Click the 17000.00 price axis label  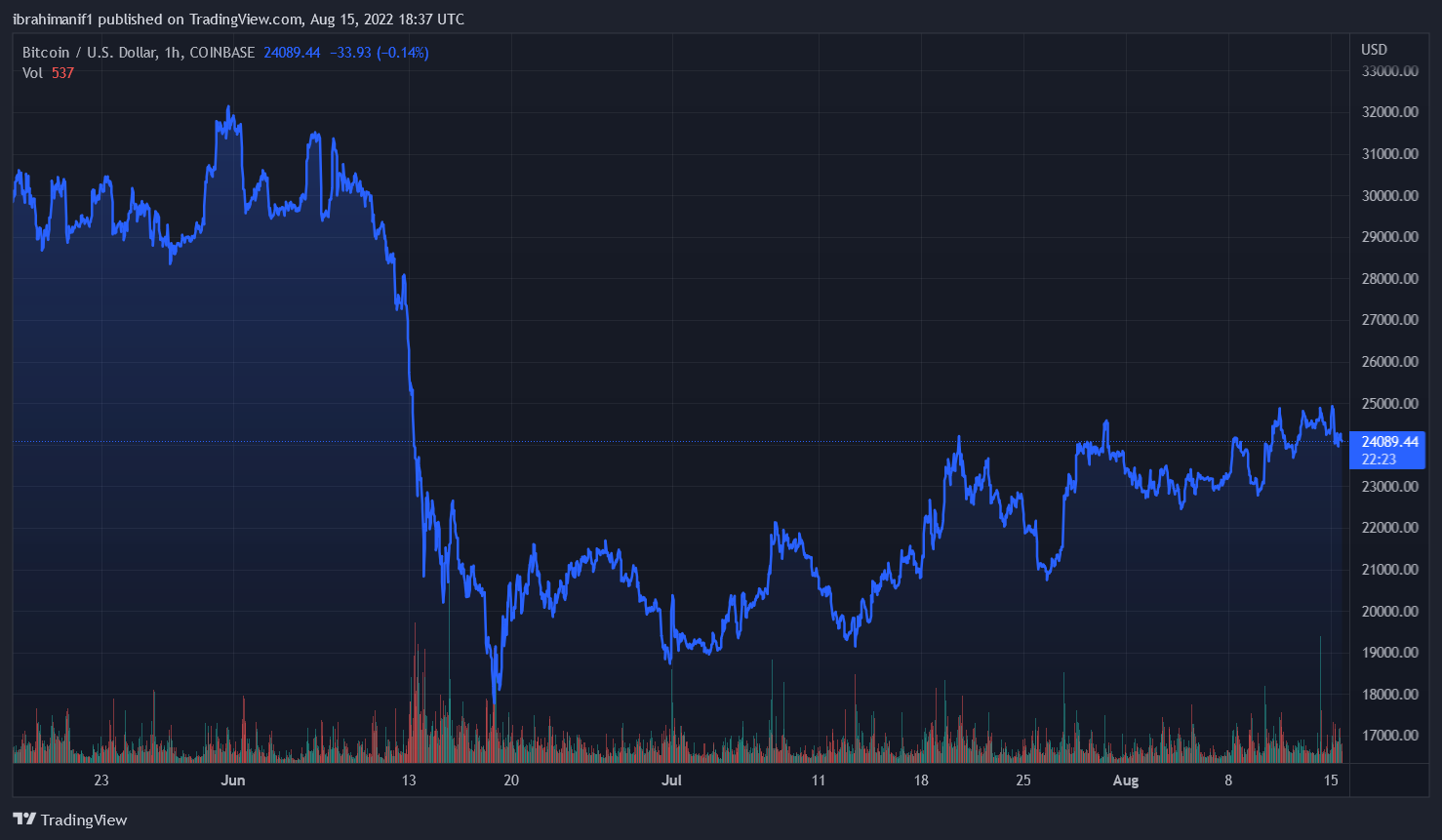point(1389,736)
